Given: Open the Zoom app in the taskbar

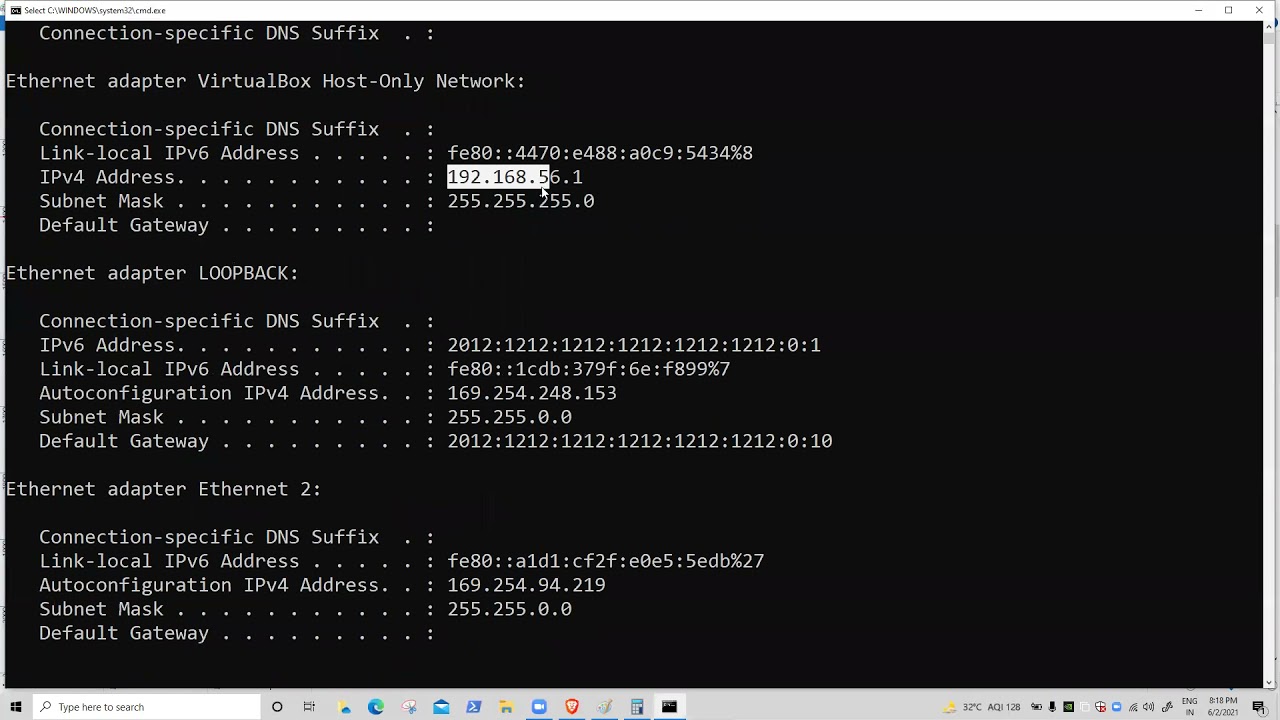Looking at the screenshot, I should (539, 707).
